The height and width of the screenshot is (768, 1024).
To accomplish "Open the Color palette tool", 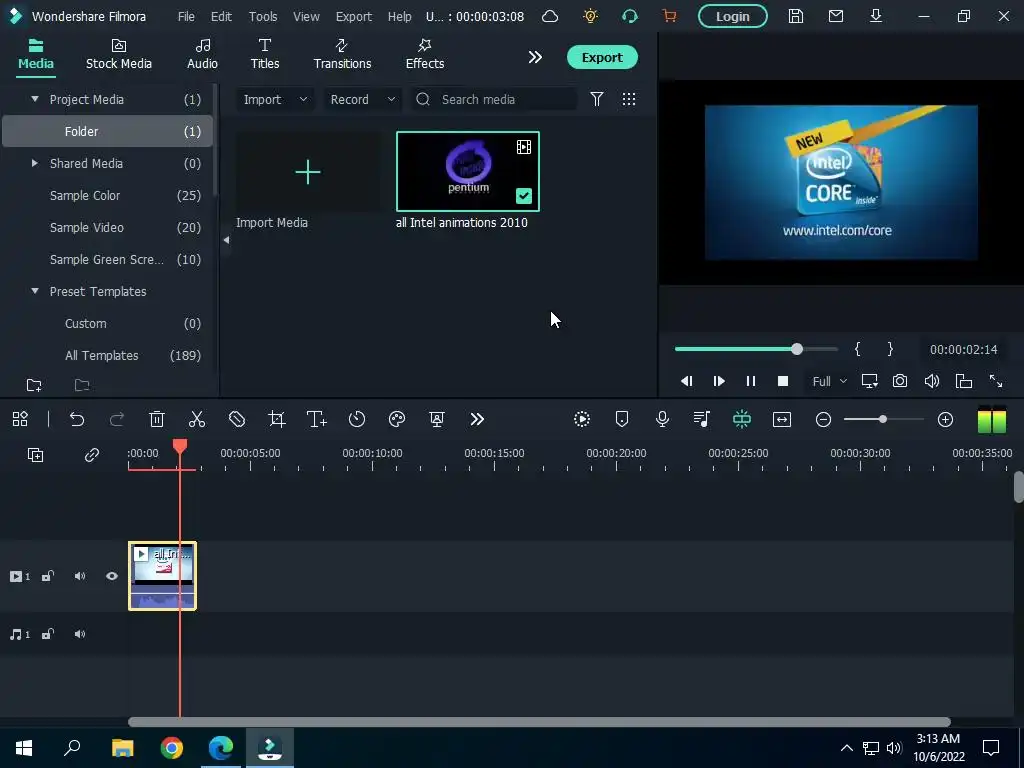I will [397, 419].
